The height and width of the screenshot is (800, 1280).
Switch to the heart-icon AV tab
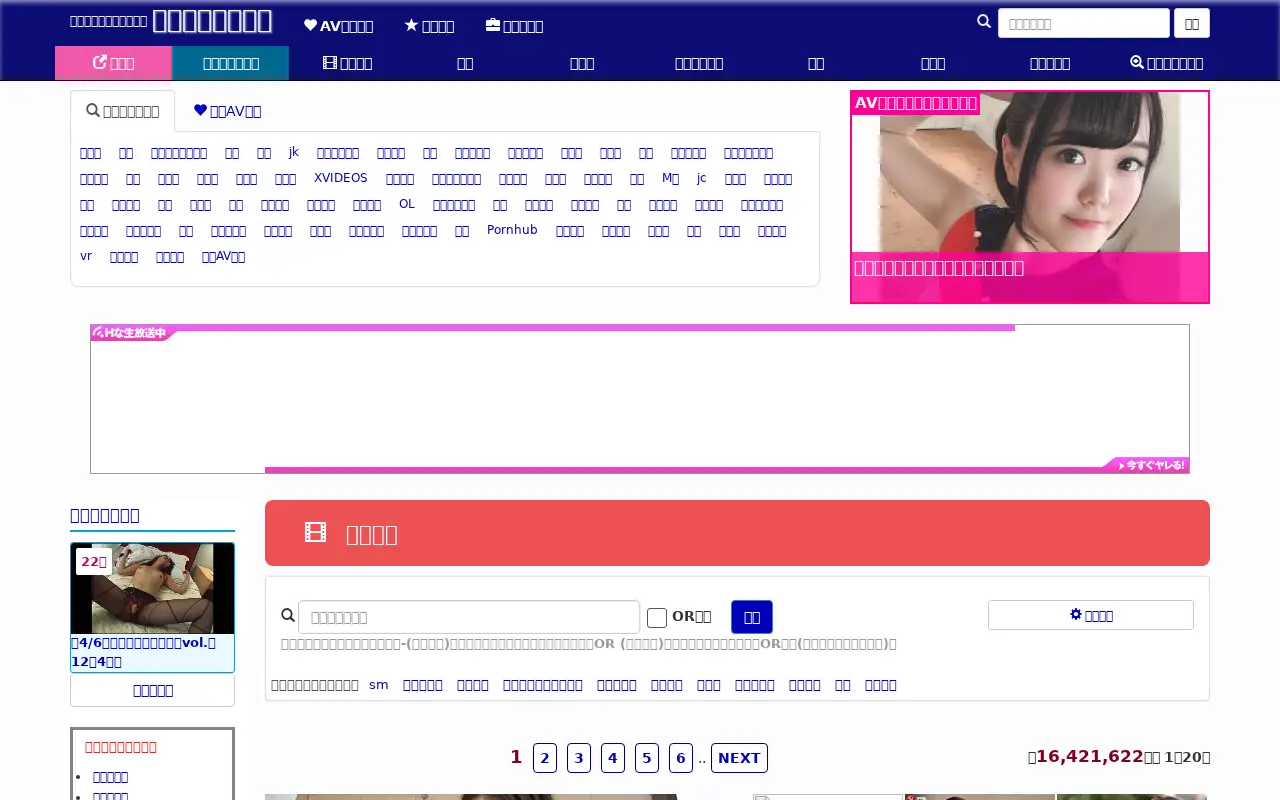tap(227, 111)
